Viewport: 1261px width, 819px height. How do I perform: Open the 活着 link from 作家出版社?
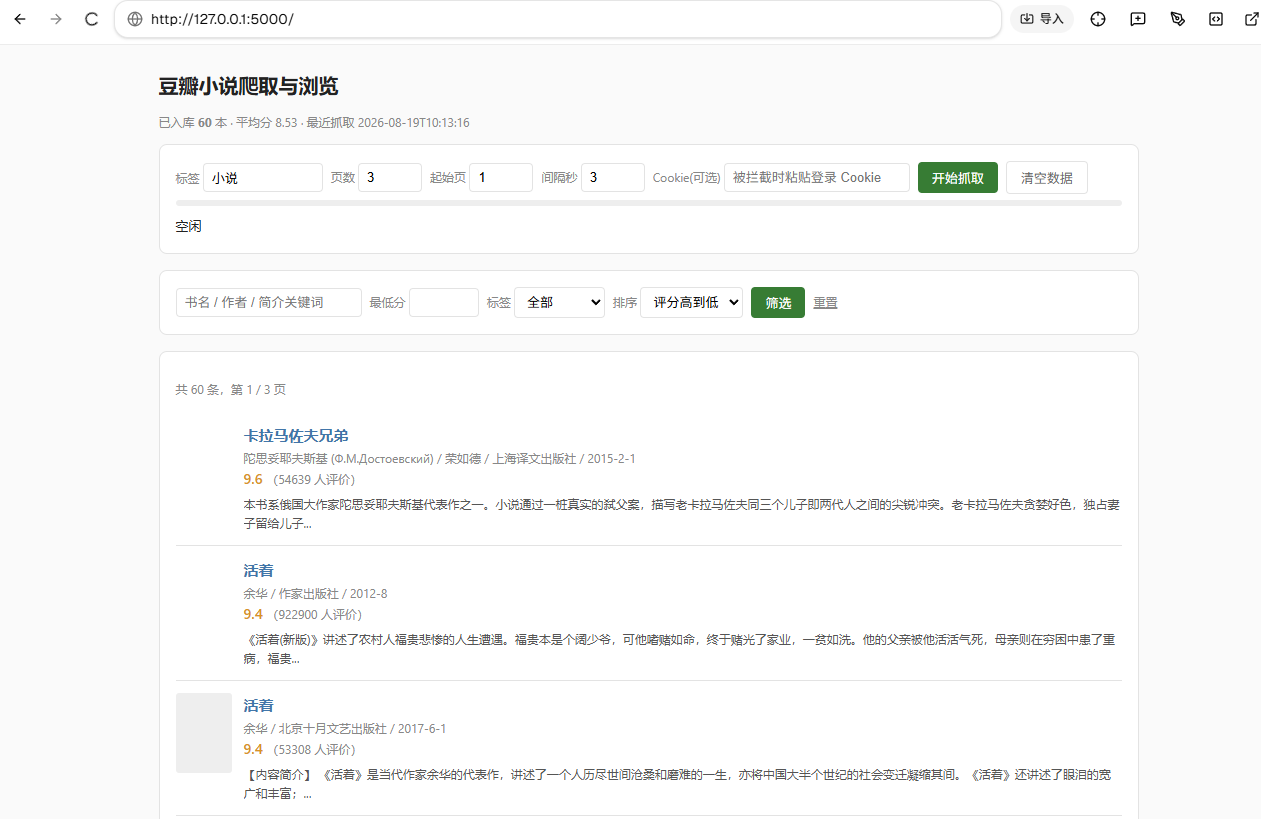pos(259,571)
